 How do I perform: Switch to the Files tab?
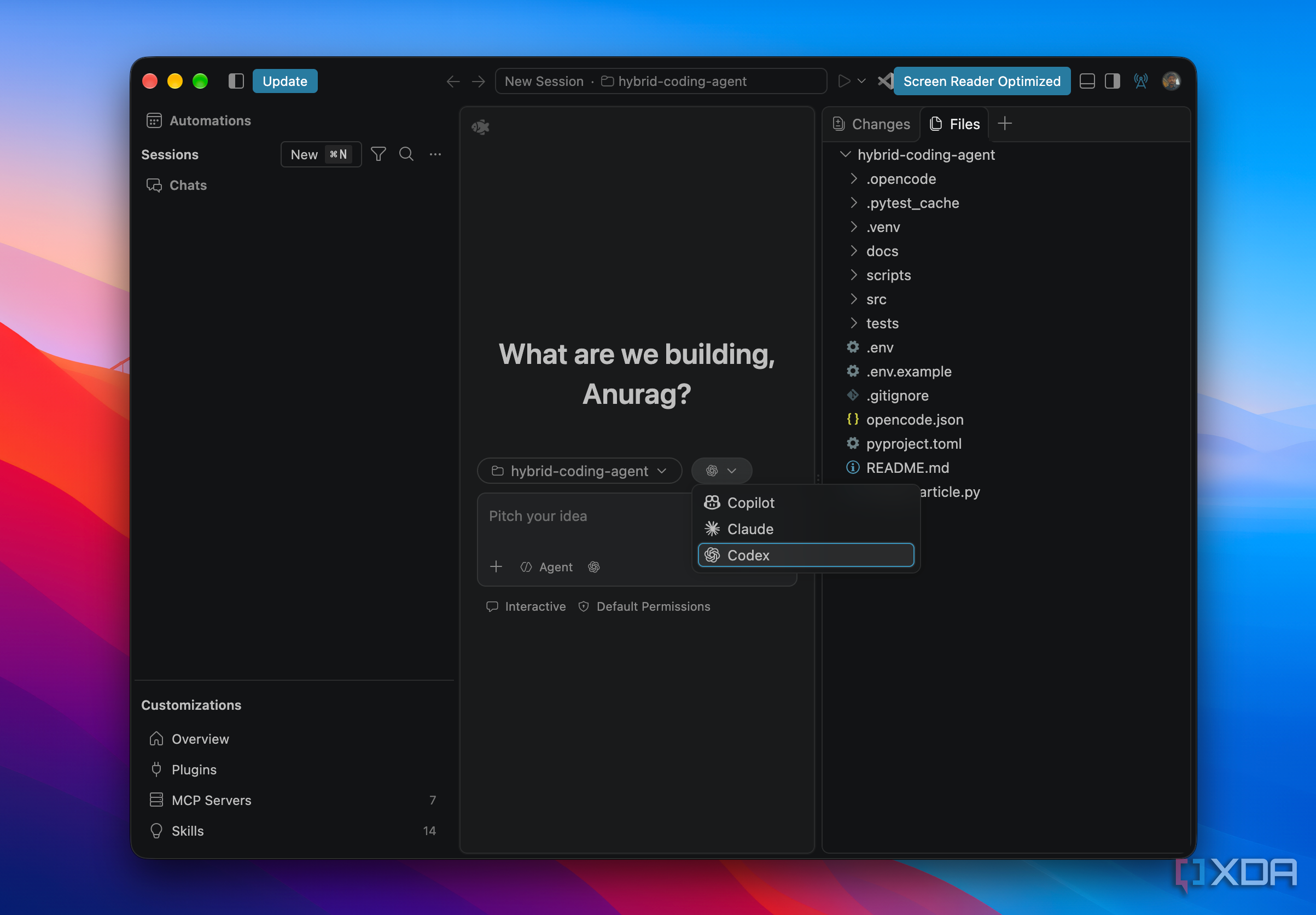[x=954, y=124]
